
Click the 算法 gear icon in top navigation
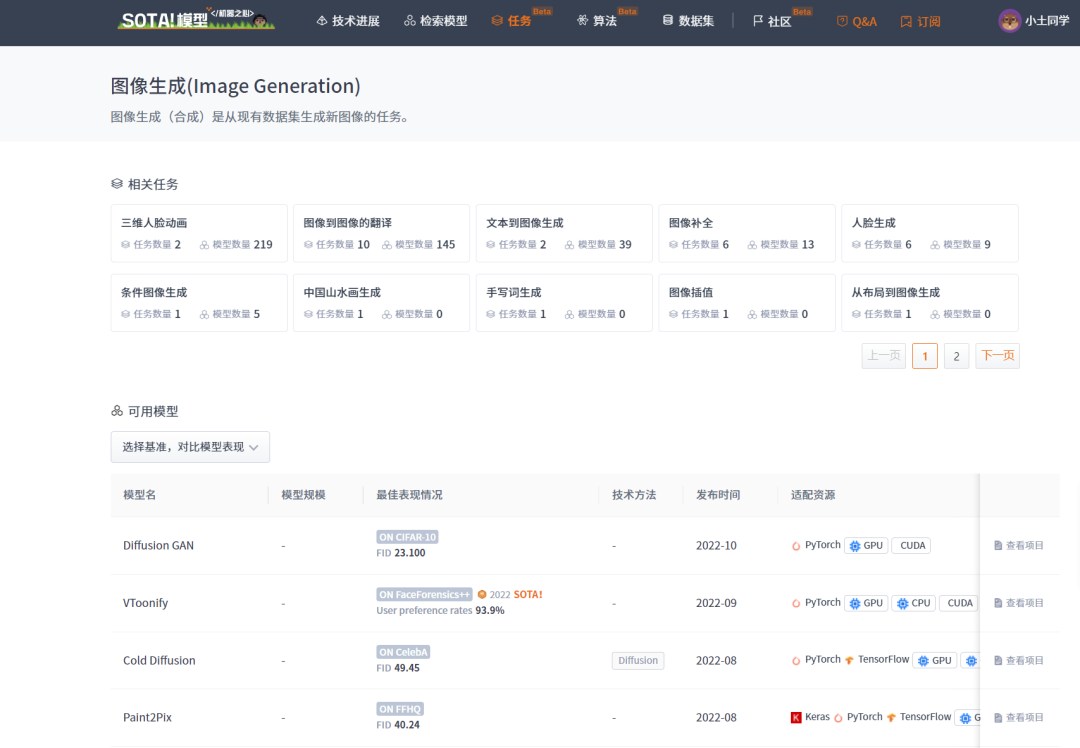tap(582, 20)
